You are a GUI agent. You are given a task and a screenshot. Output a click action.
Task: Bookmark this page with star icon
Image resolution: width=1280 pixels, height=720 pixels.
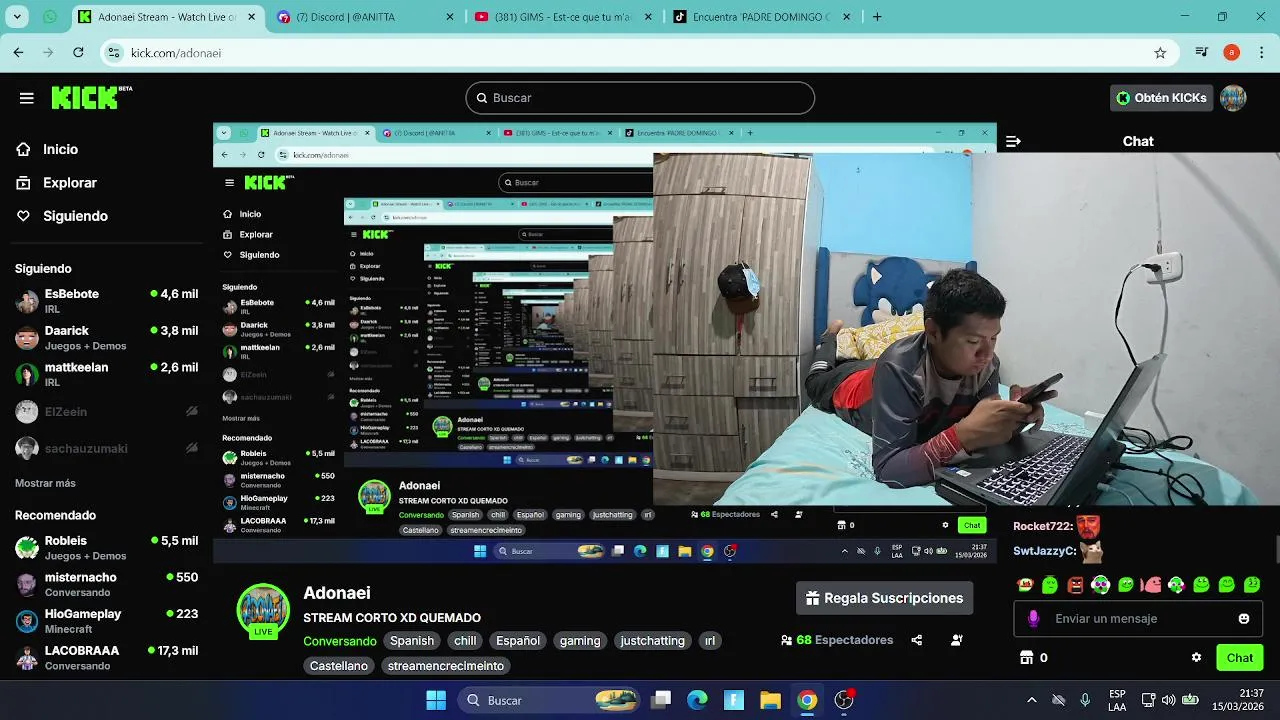(1160, 53)
